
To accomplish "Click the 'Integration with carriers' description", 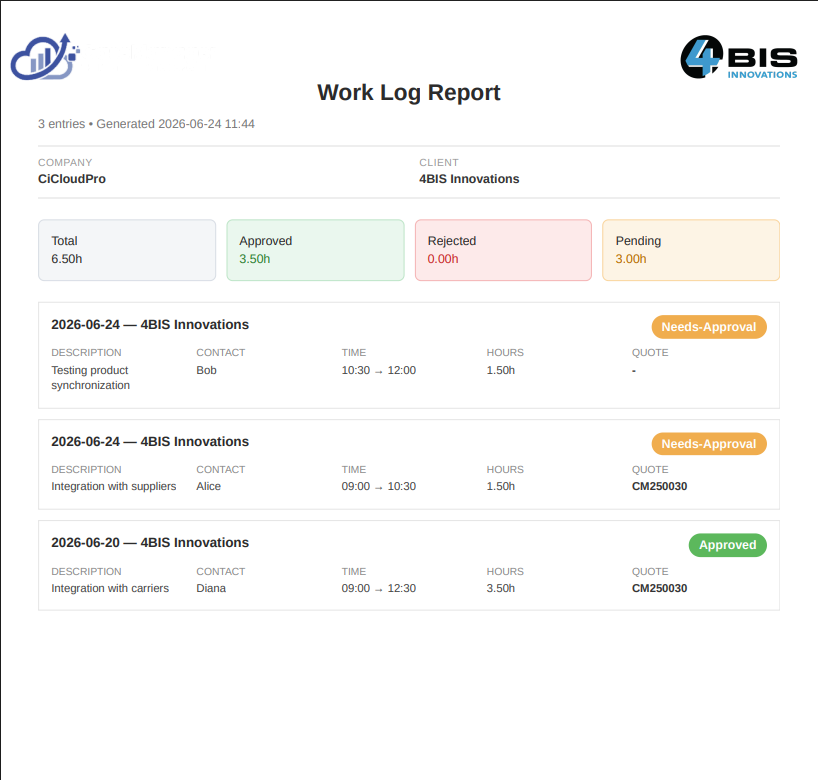I will click(110, 588).
